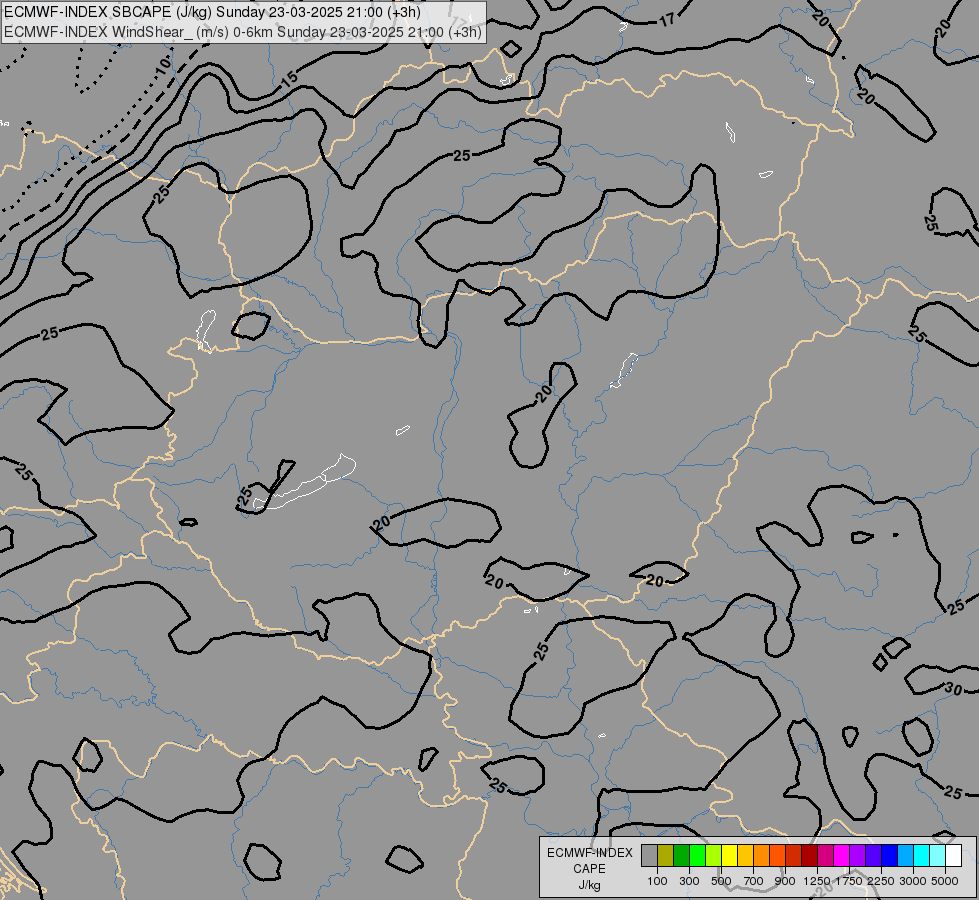Click the dark green legend swatch
The width and height of the screenshot is (979, 900).
(682, 856)
